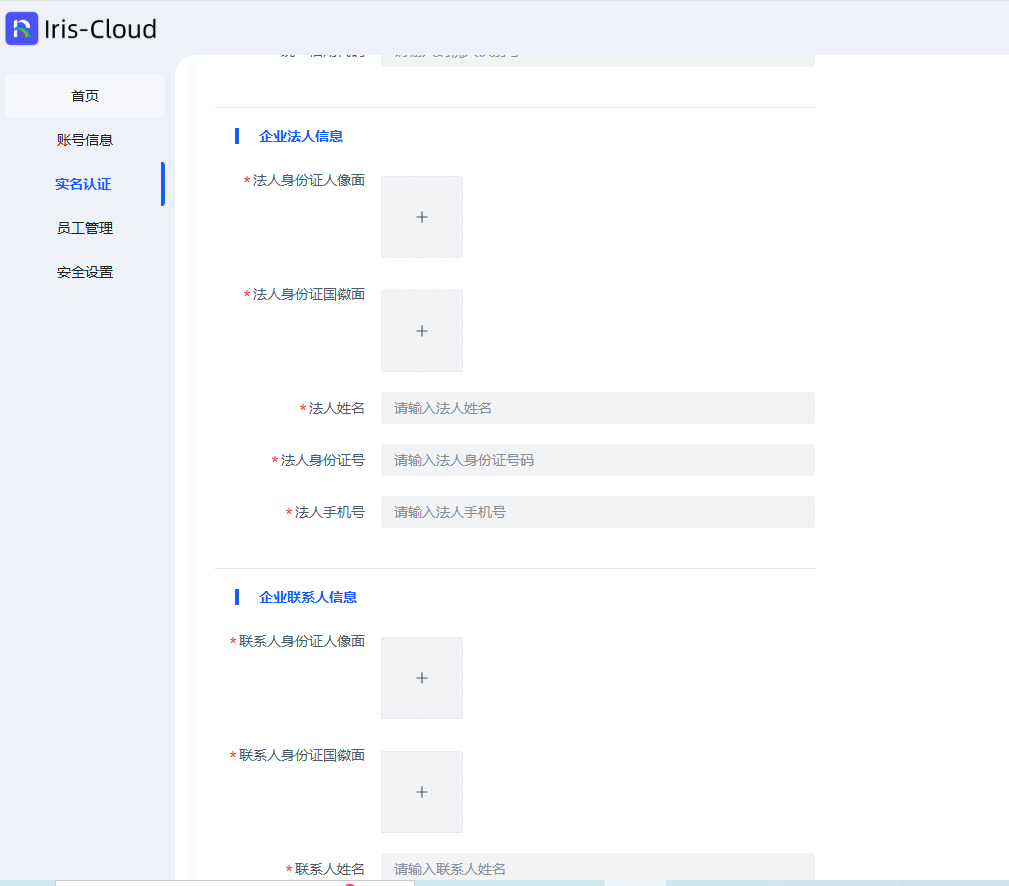1009x886 pixels.
Task: Click the 请输入法人身份证号码 input field
Action: coord(597,460)
